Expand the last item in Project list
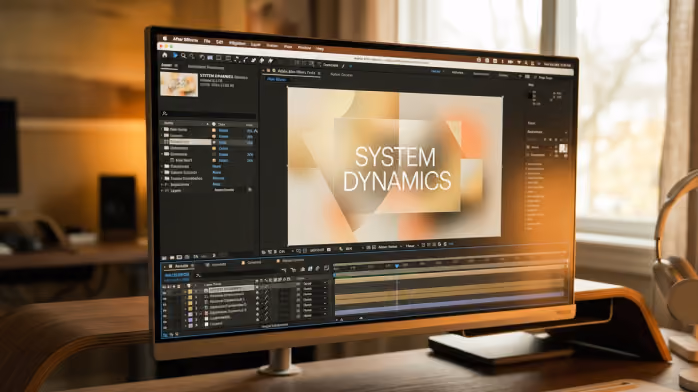This screenshot has width=698, height=392. point(162,190)
